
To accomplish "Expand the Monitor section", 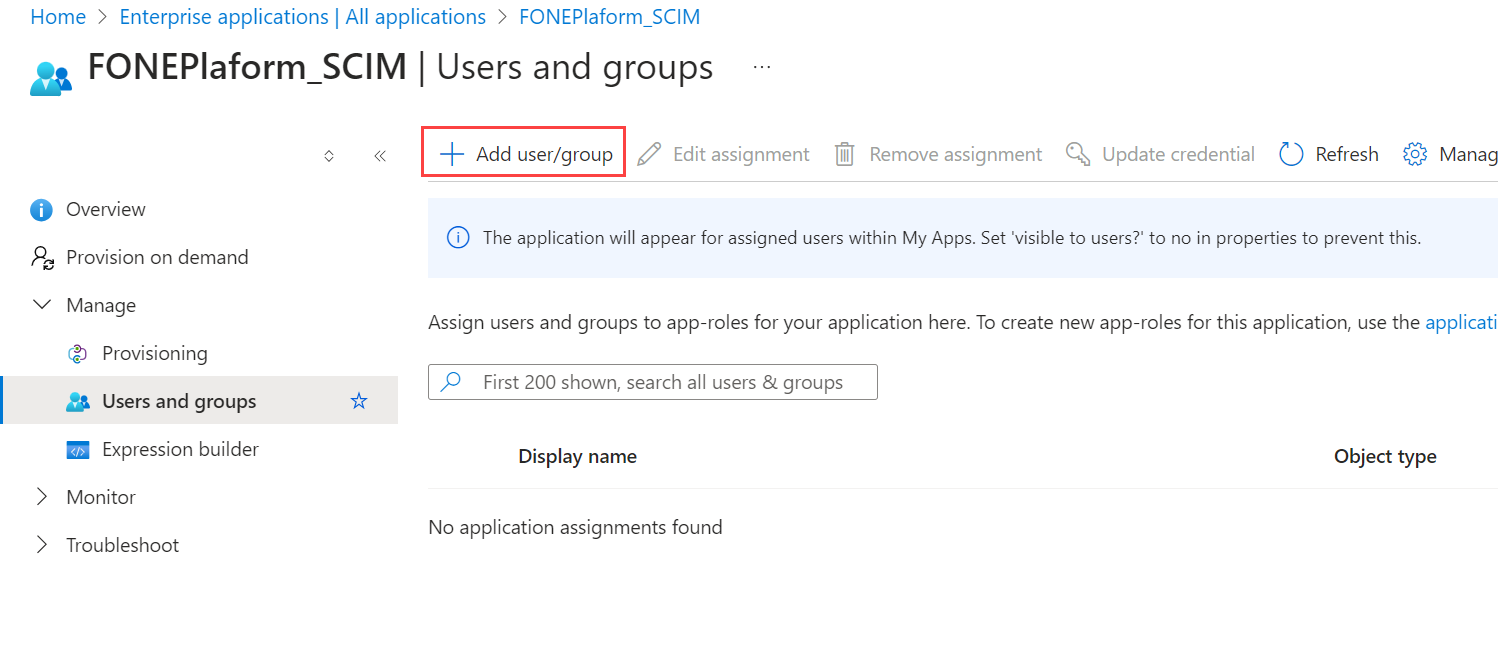I will click(42, 497).
